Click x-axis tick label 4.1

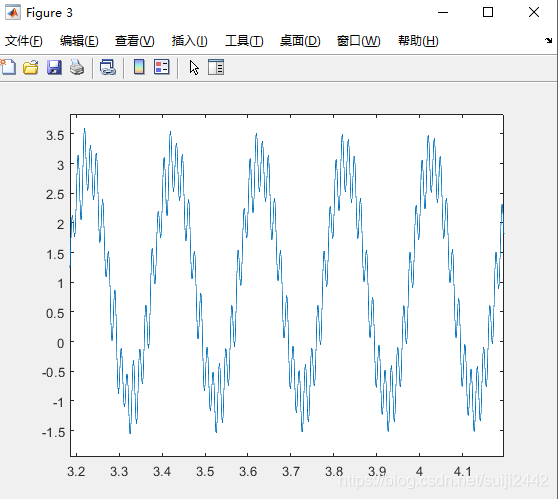coord(462,472)
